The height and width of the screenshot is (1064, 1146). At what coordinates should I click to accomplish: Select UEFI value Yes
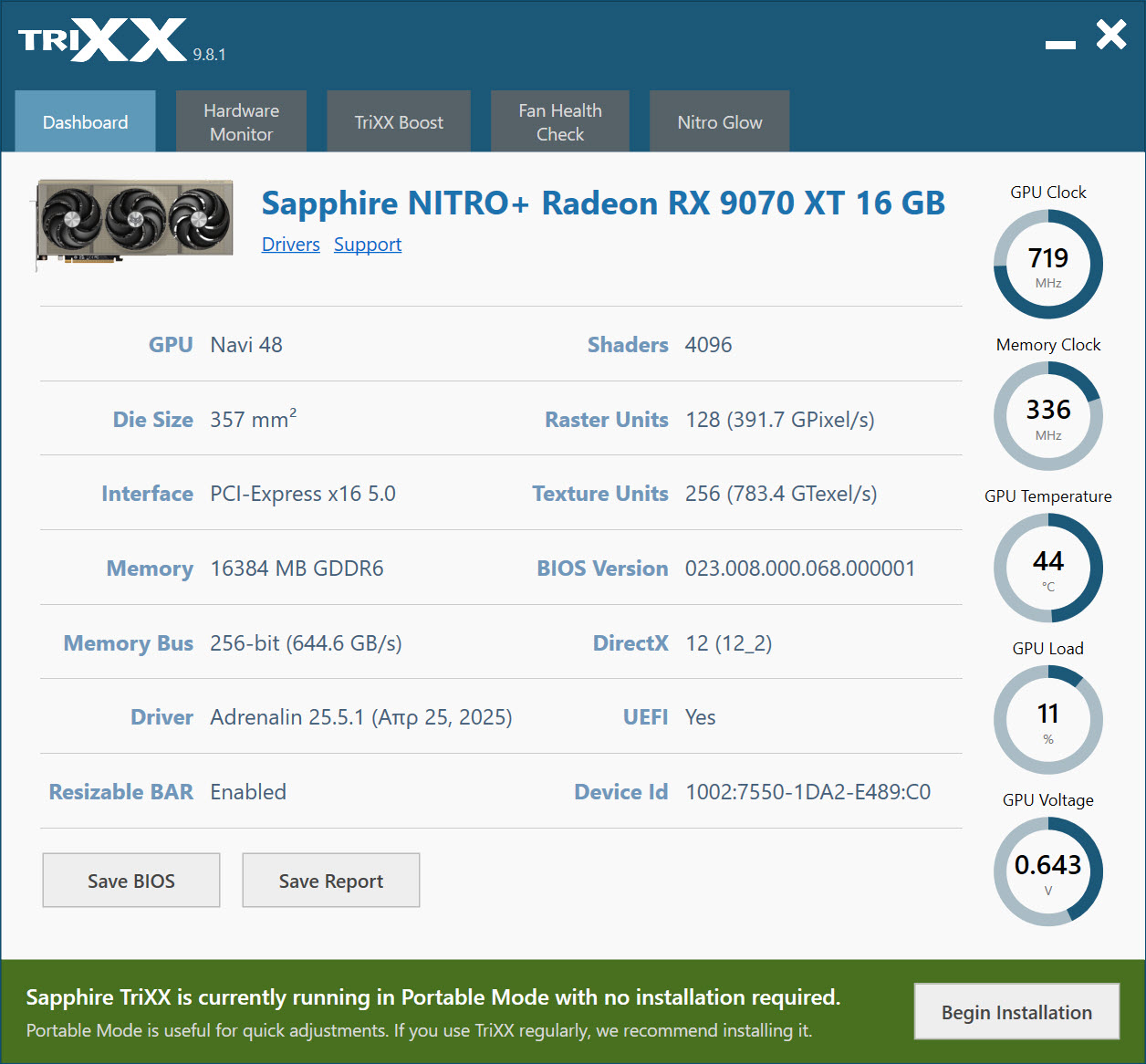click(x=701, y=717)
